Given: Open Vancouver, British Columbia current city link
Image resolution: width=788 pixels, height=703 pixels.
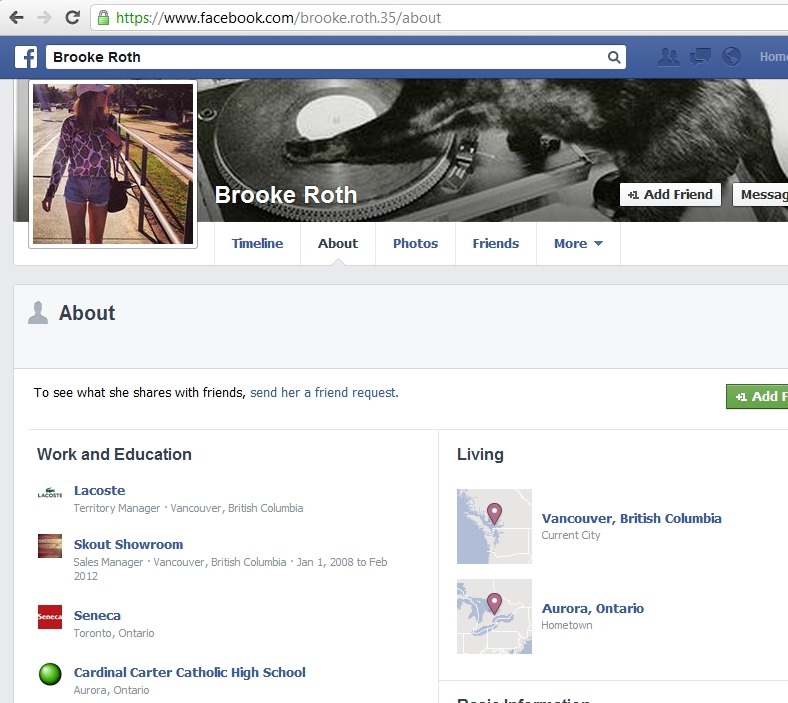Looking at the screenshot, I should click(x=631, y=518).
